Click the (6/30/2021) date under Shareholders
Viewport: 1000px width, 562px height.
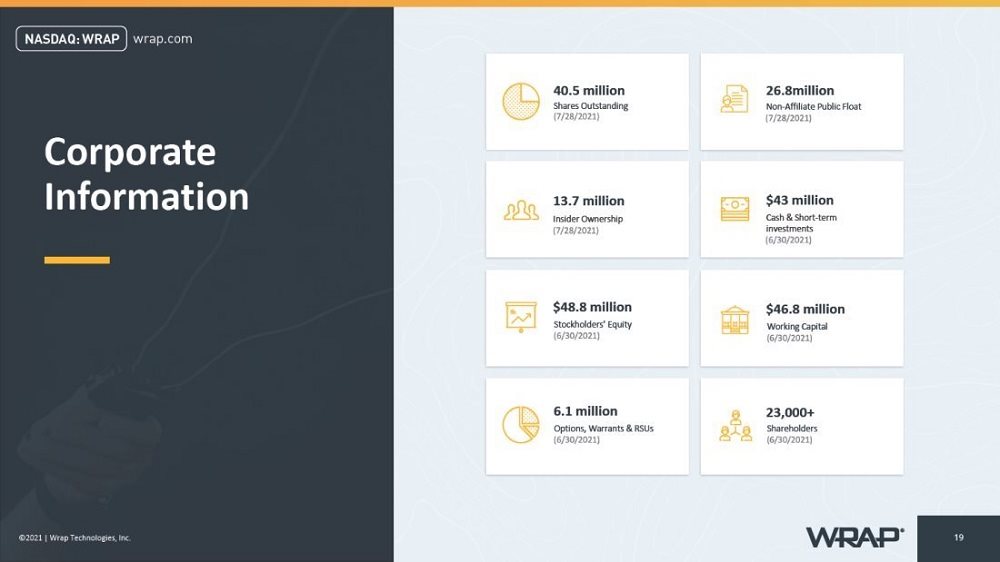pos(789,440)
